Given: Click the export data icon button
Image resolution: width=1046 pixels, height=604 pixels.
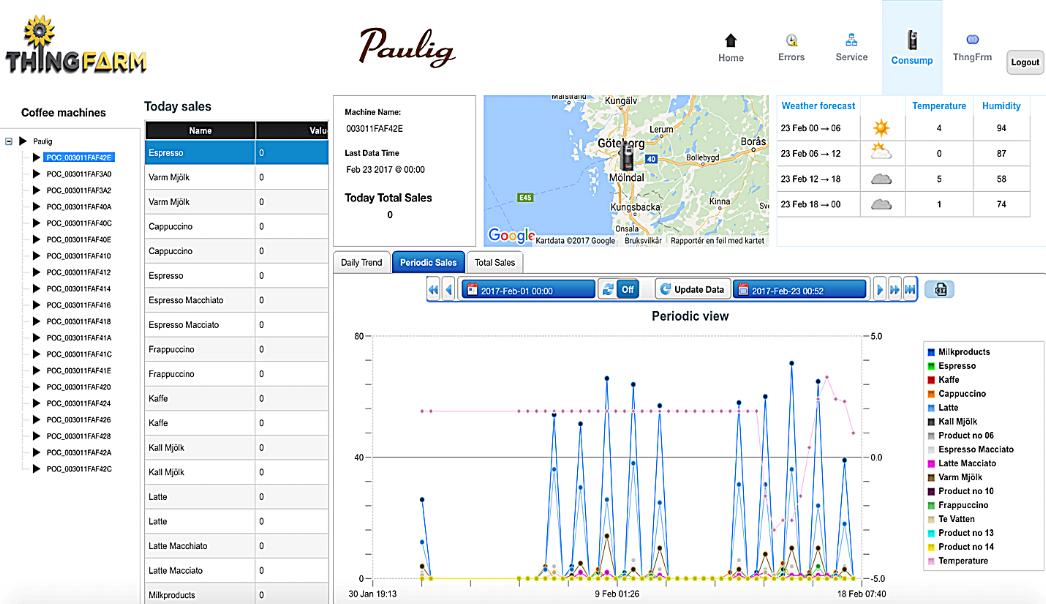Looking at the screenshot, I should (x=940, y=290).
